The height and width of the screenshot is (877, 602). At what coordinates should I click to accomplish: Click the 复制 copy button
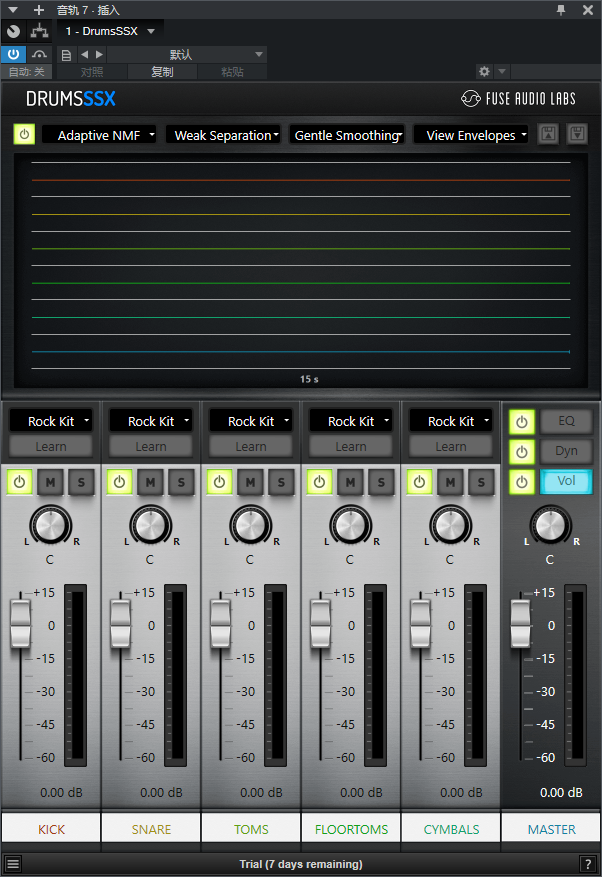click(162, 72)
